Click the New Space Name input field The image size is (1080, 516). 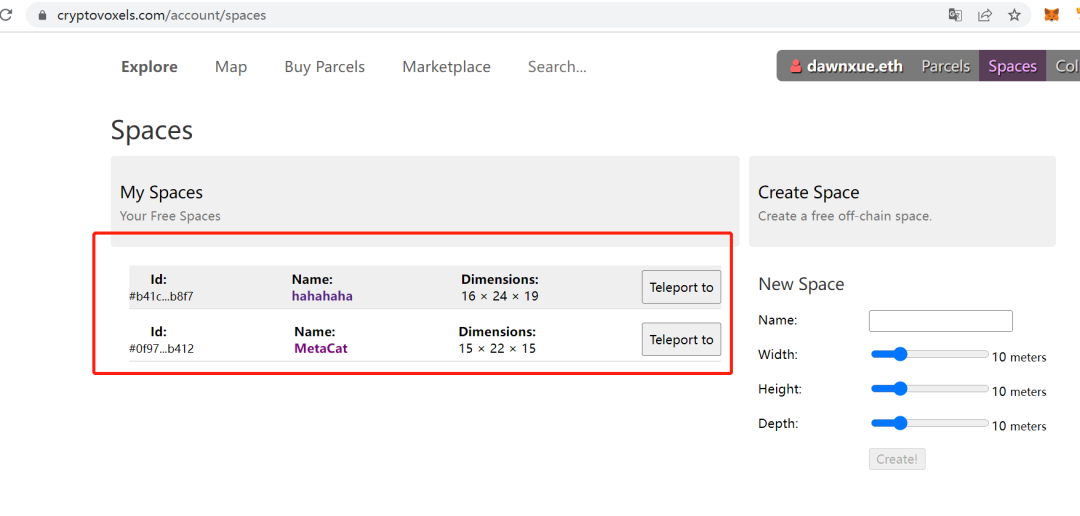click(x=941, y=321)
